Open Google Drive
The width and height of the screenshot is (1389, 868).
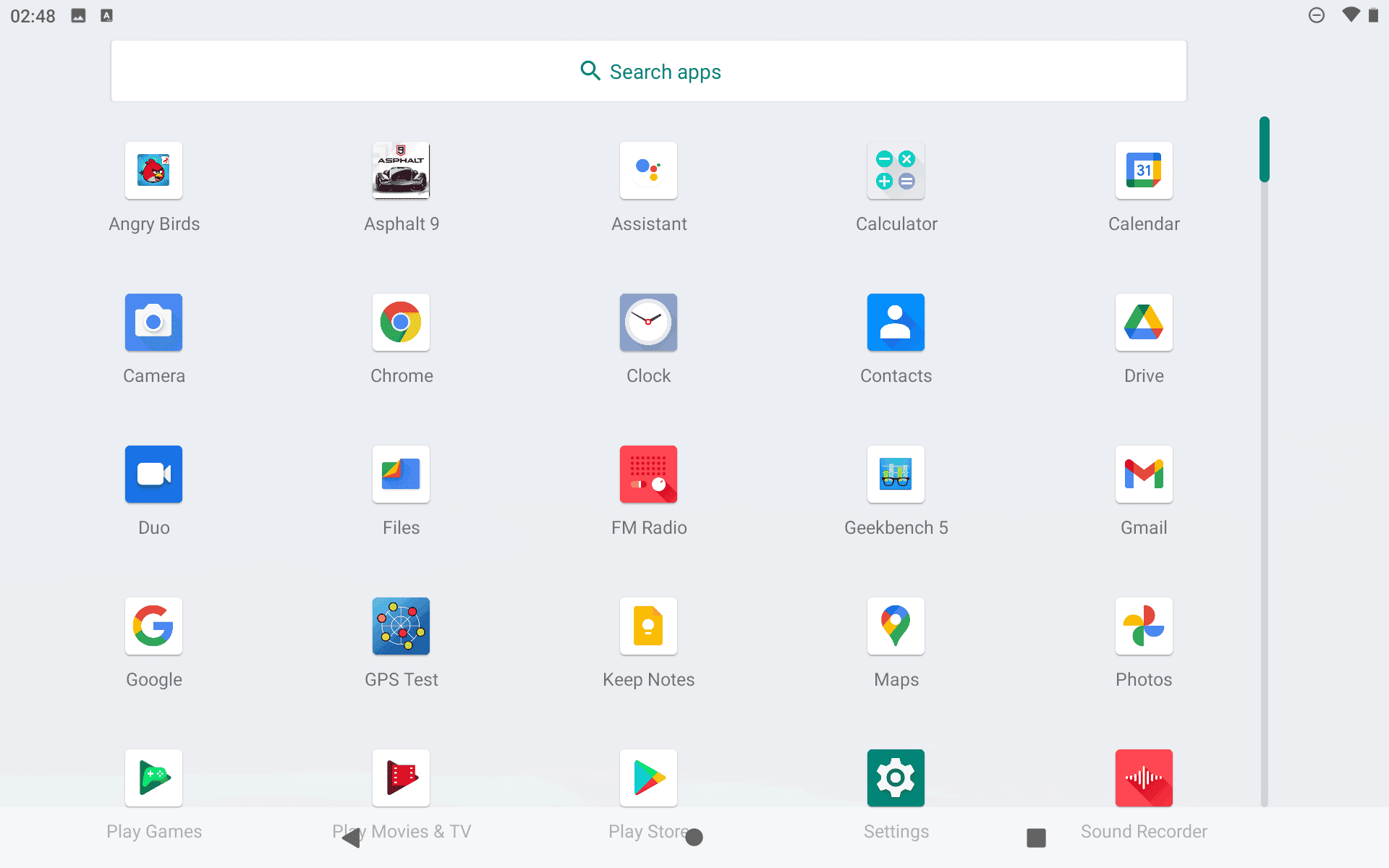click(x=1144, y=323)
